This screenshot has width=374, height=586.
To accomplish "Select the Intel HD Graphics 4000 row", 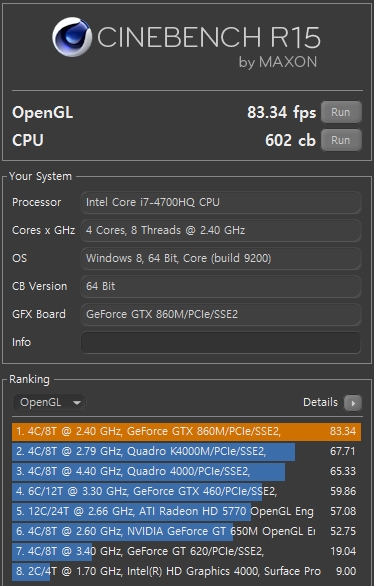I will (186, 571).
